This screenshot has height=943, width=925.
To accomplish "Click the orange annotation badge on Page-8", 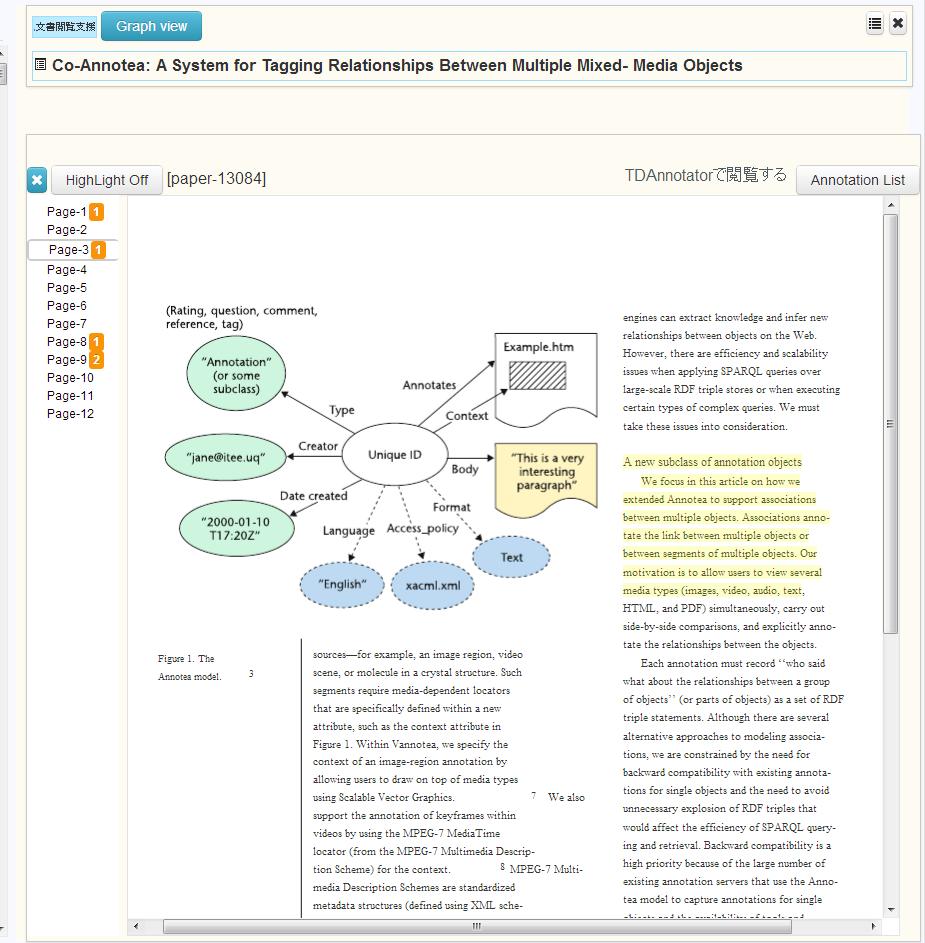I will coord(96,342).
